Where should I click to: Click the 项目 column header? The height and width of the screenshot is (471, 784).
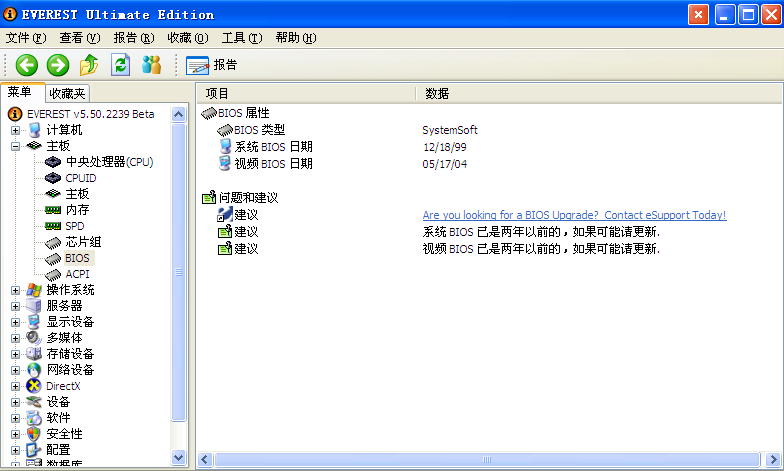click(x=306, y=94)
